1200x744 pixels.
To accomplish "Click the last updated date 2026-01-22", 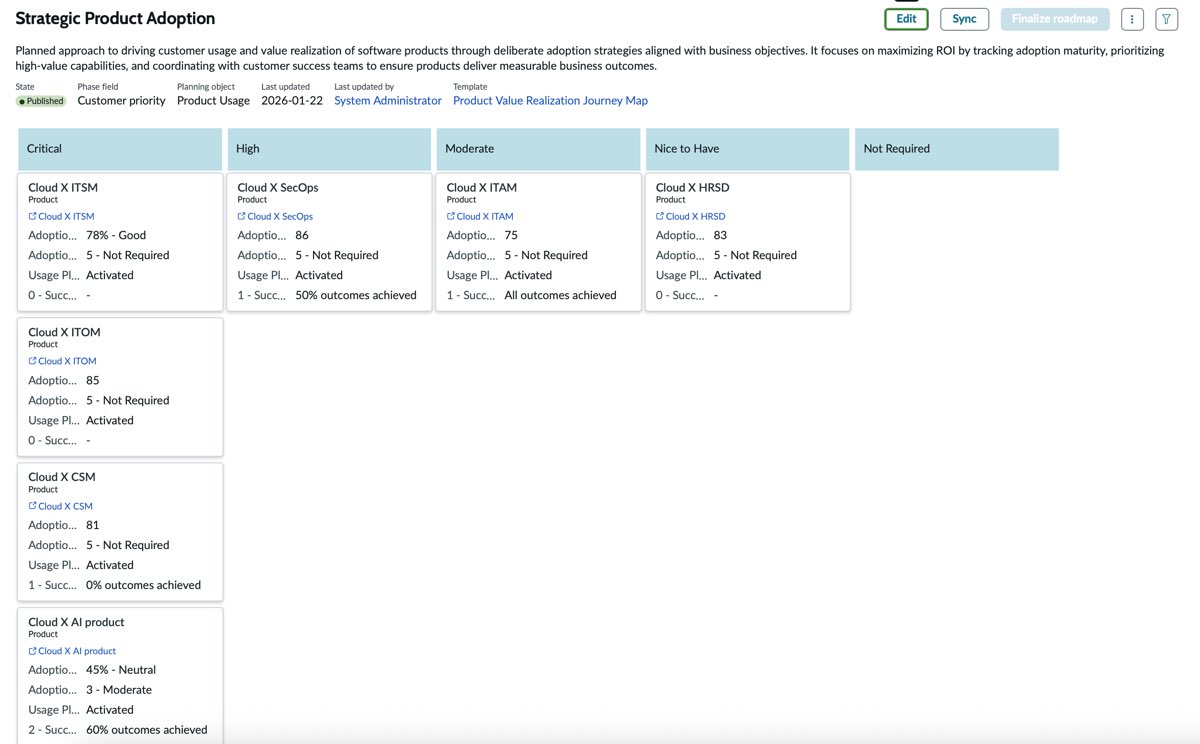I will (292, 101).
